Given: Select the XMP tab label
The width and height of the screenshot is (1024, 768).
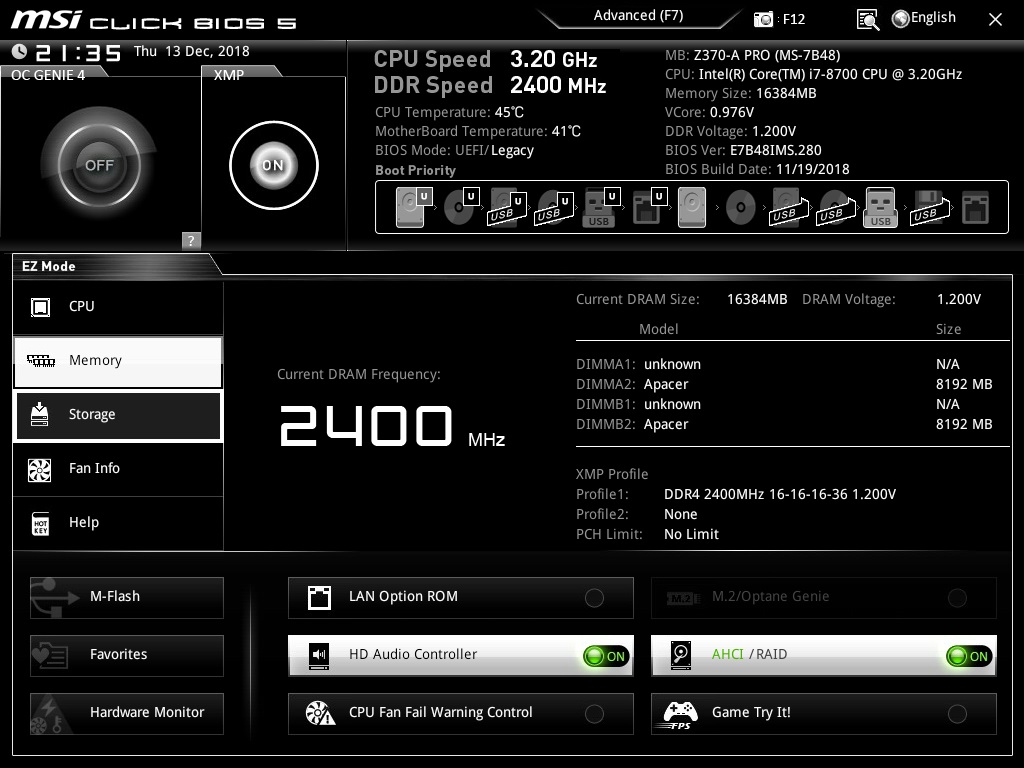Looking at the screenshot, I should tap(229, 75).
